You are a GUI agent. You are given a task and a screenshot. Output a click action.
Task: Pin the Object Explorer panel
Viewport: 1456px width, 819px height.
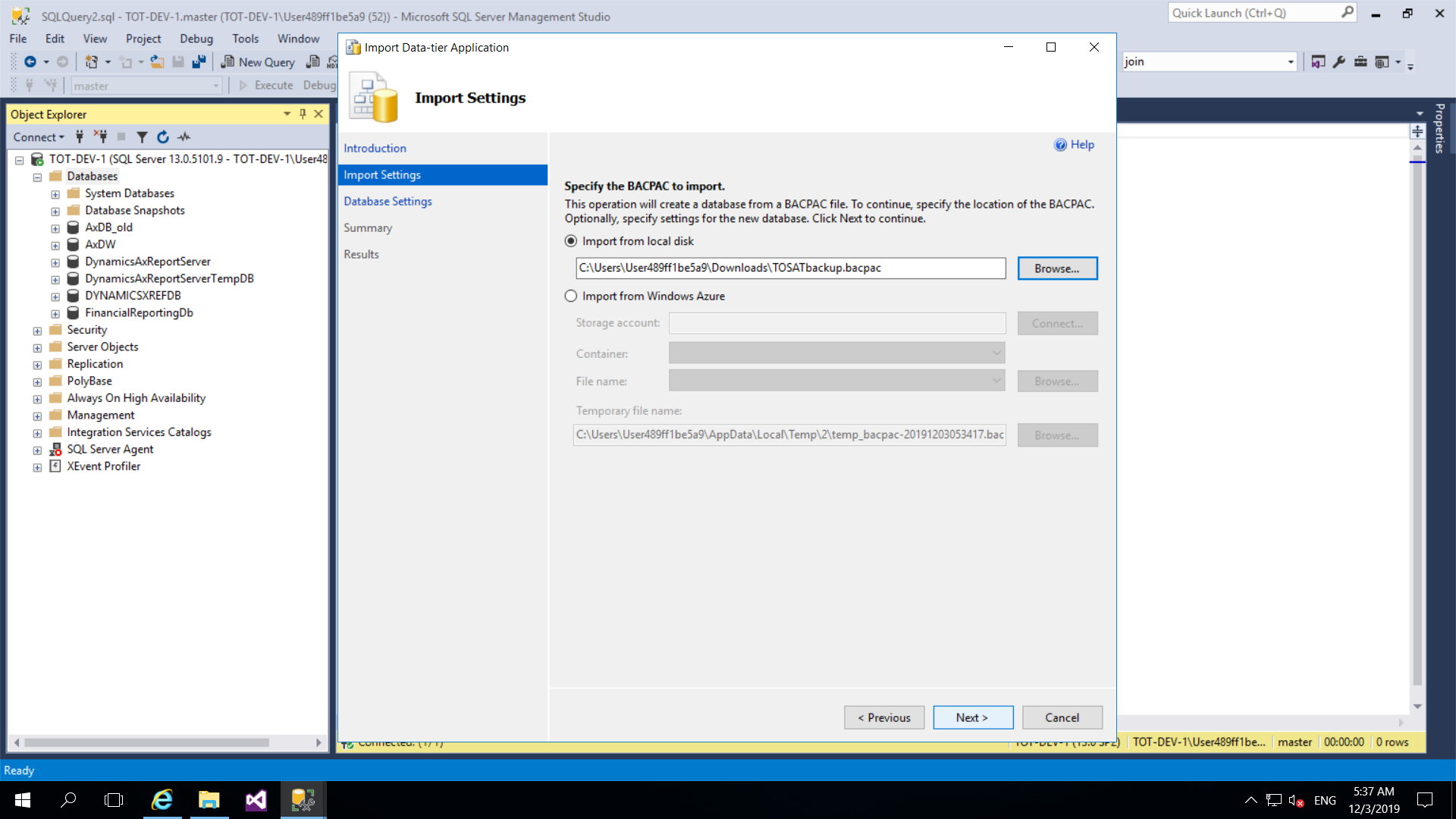[x=303, y=114]
